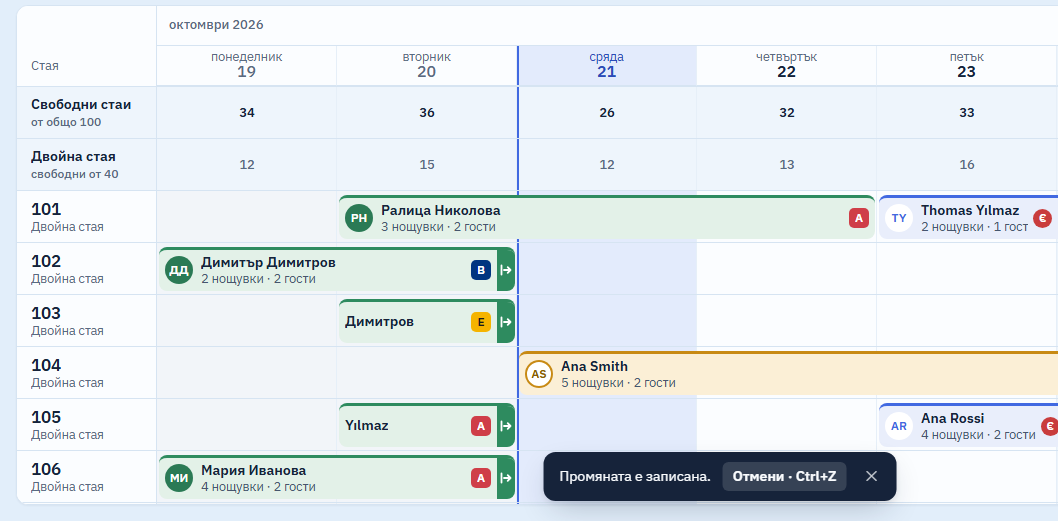1058x521 pixels.
Task: Click free rooms count 36 for Tuesday
Action: 426,113
